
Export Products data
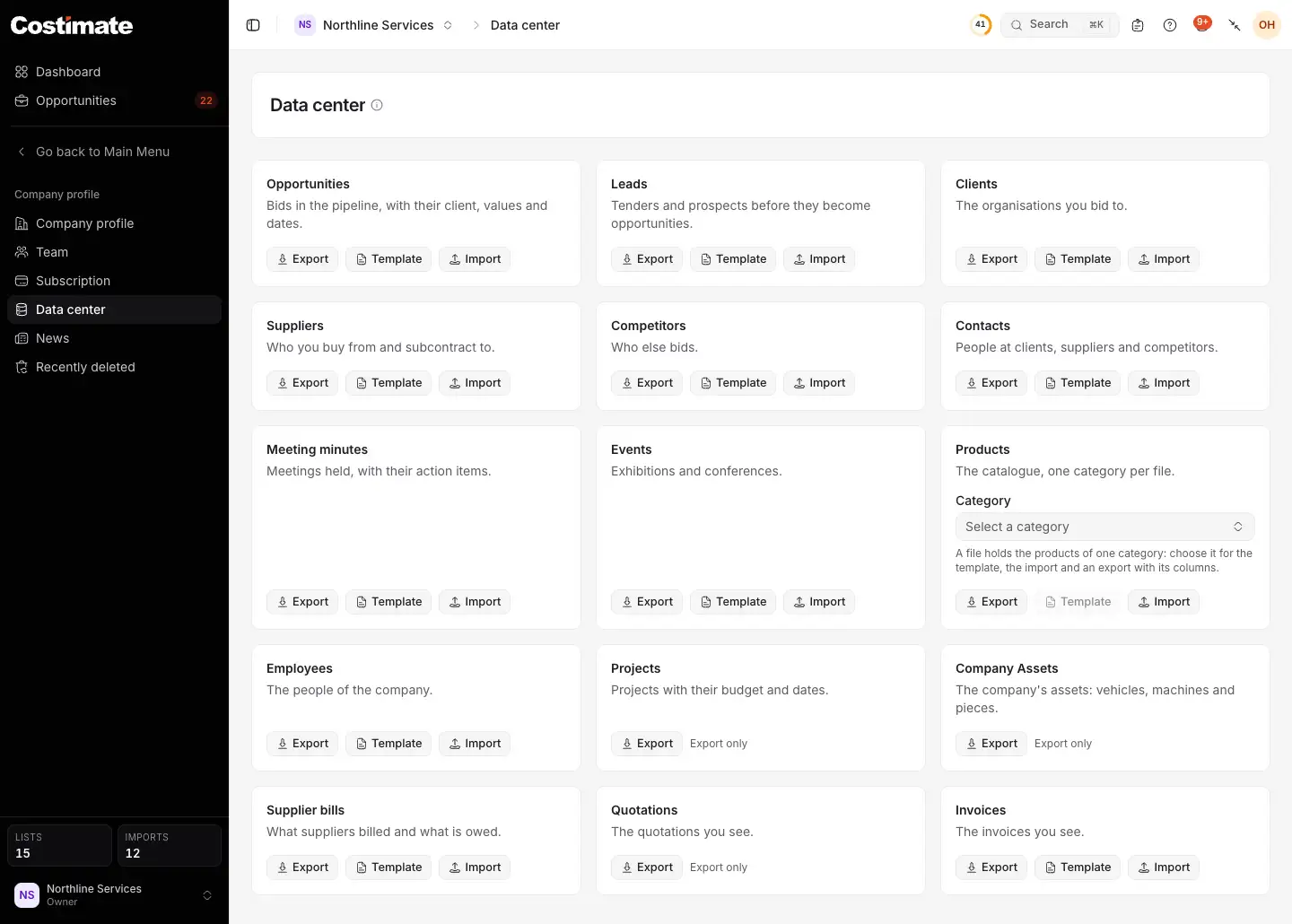pyautogui.click(x=991, y=602)
